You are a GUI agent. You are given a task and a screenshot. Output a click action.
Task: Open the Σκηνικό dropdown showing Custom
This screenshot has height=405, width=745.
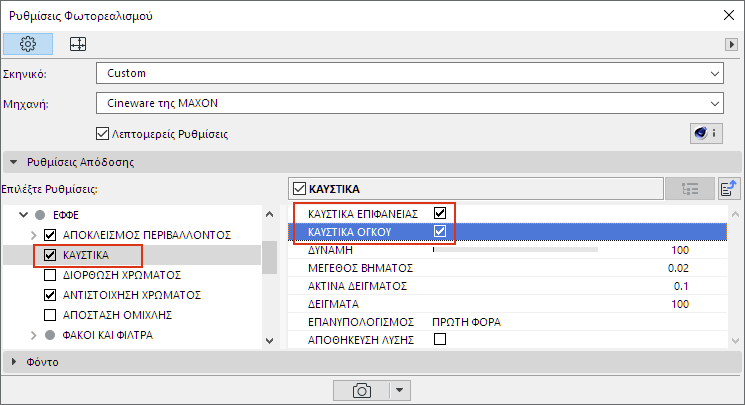point(410,74)
